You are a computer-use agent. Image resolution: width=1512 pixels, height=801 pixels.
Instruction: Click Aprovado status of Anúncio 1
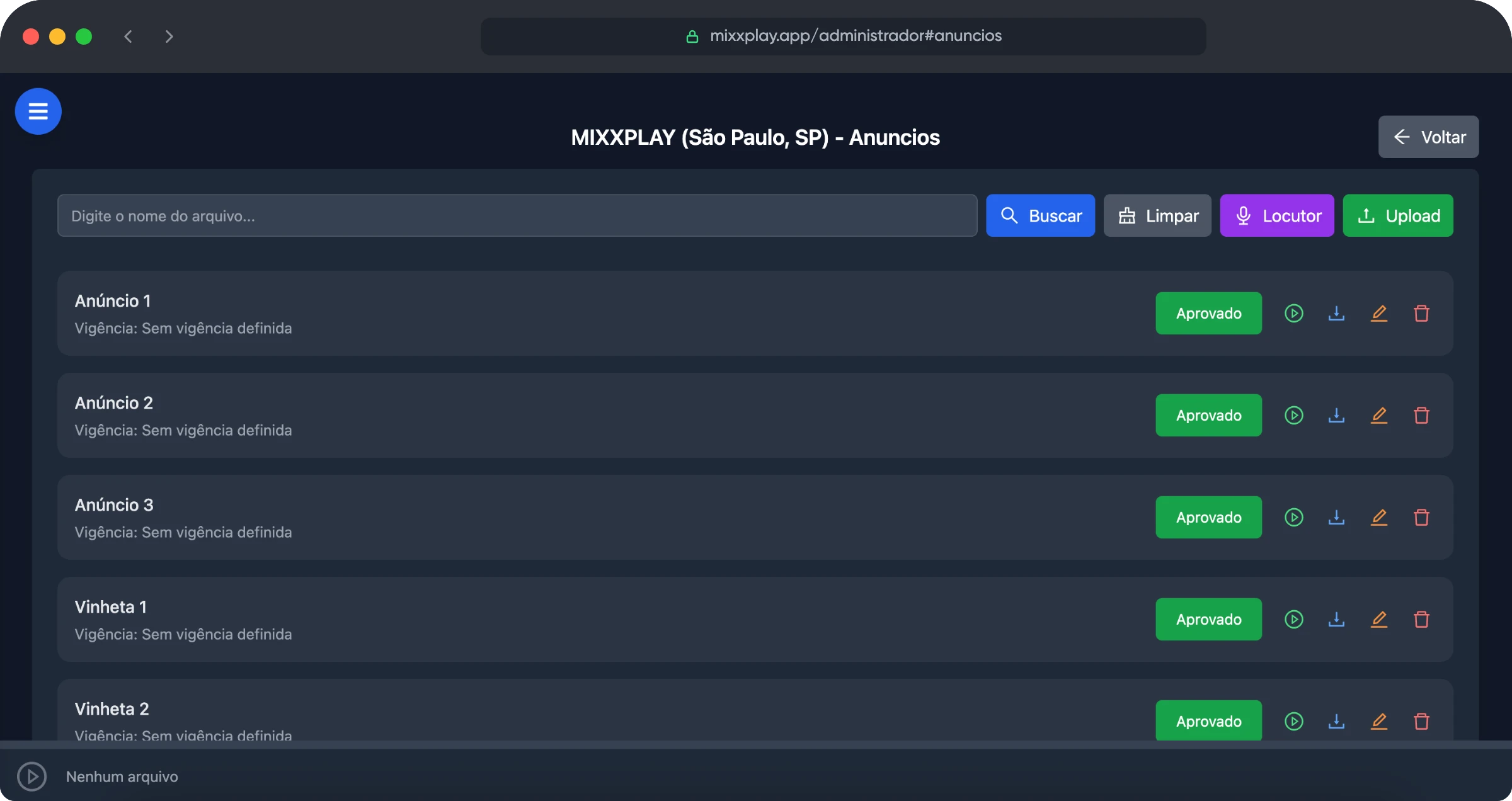(x=1208, y=313)
